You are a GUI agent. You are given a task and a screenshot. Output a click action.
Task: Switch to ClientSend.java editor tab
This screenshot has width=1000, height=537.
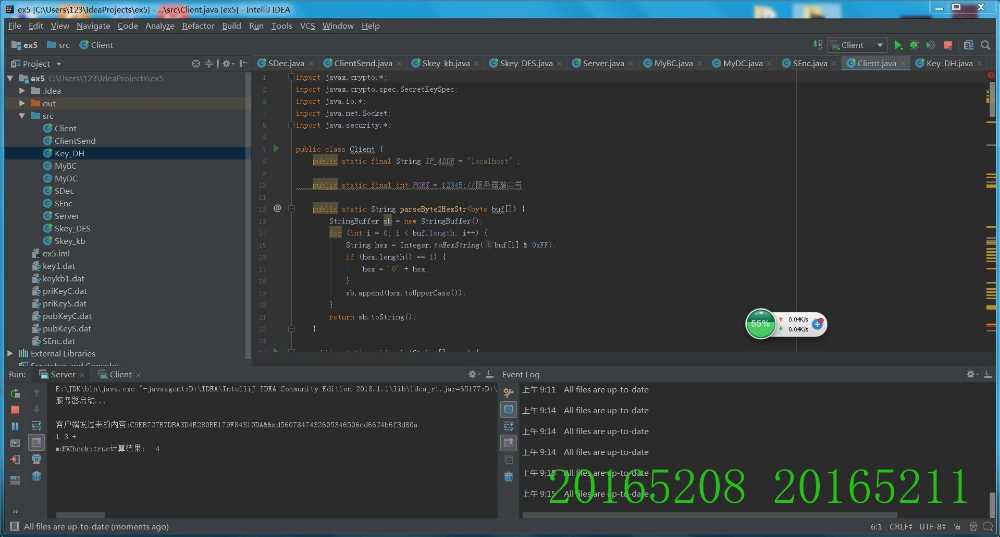(x=362, y=63)
